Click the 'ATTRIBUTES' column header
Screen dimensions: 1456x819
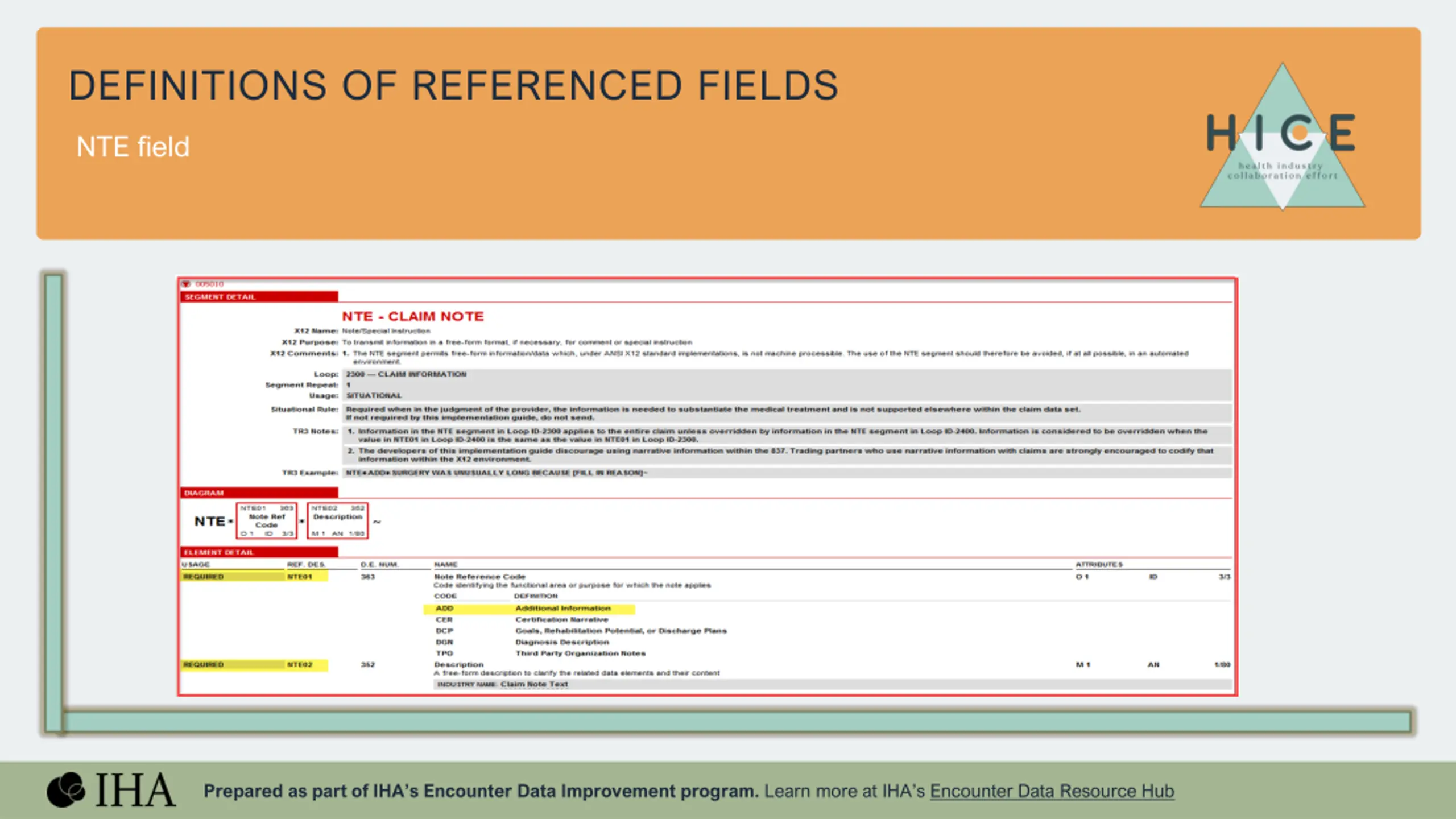click(1099, 565)
